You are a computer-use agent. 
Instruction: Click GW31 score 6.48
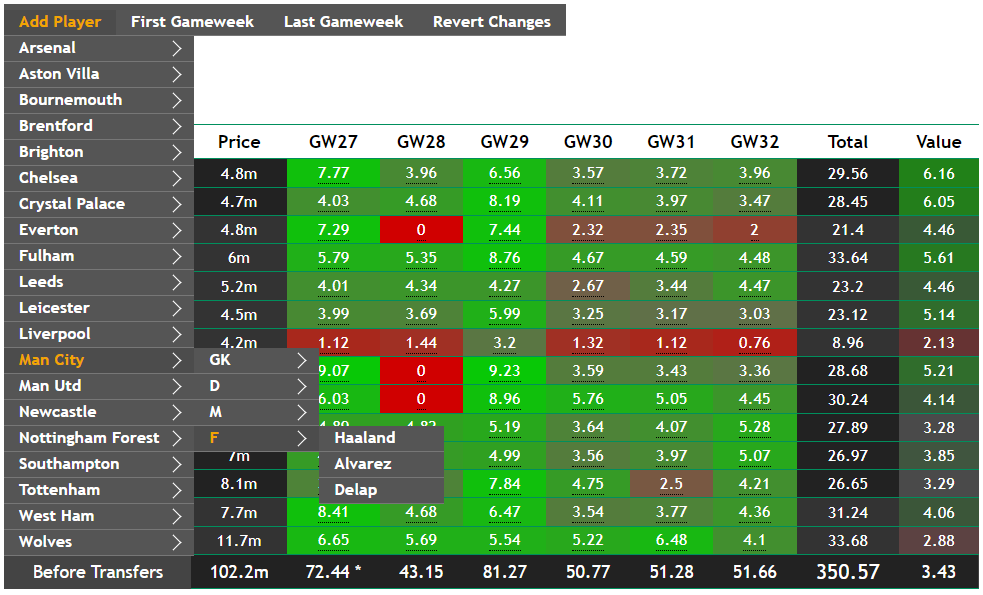click(671, 540)
